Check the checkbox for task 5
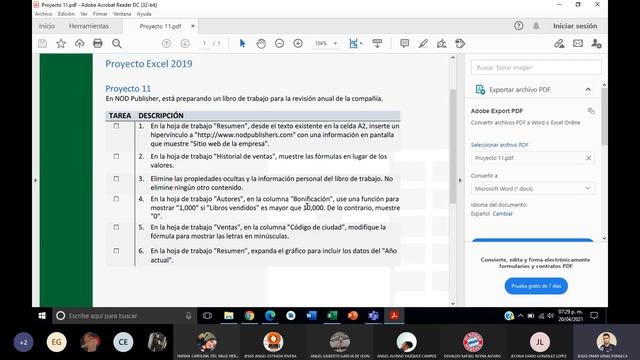 [116, 227]
